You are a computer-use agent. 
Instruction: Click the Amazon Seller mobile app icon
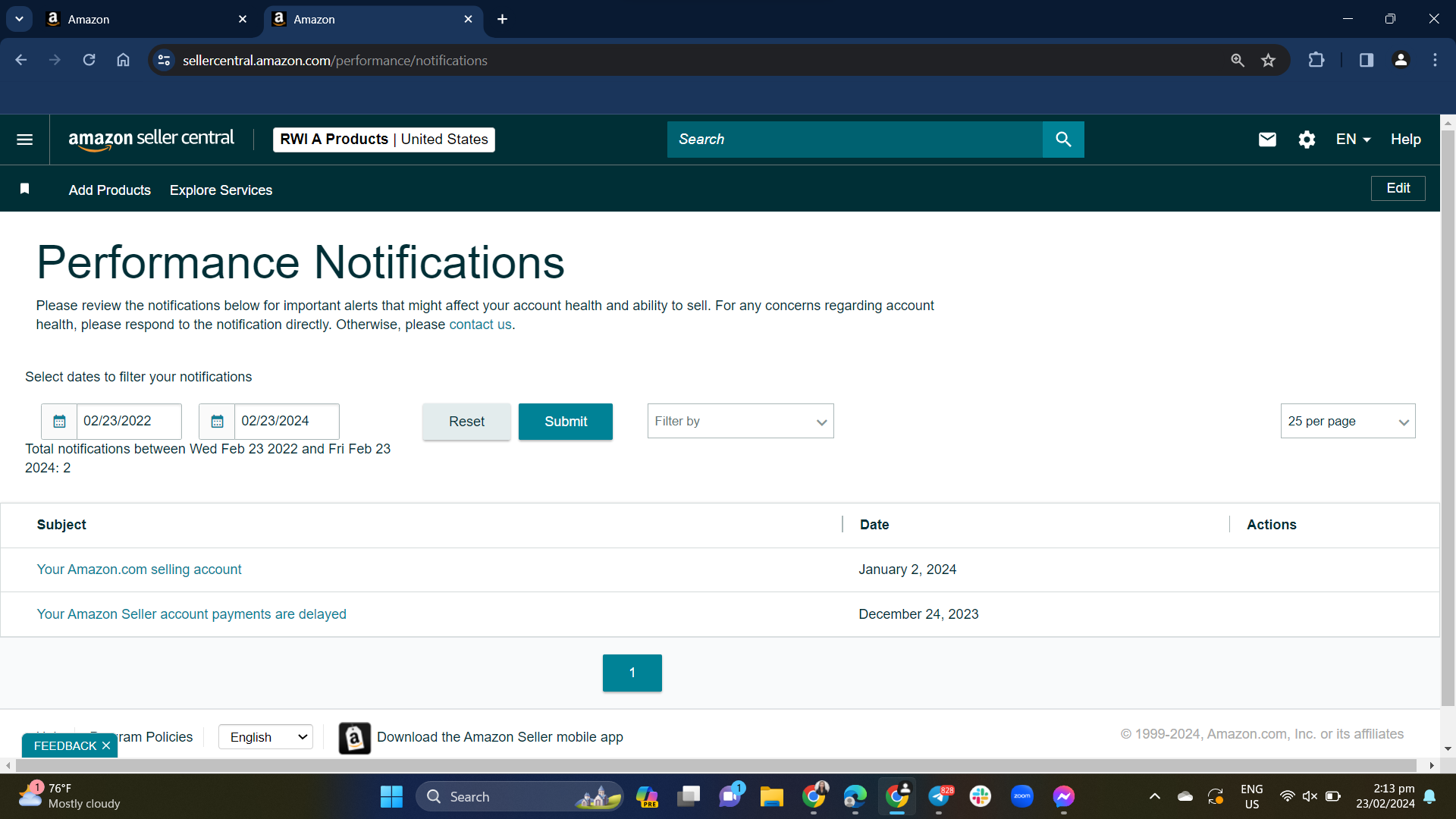coord(354,738)
